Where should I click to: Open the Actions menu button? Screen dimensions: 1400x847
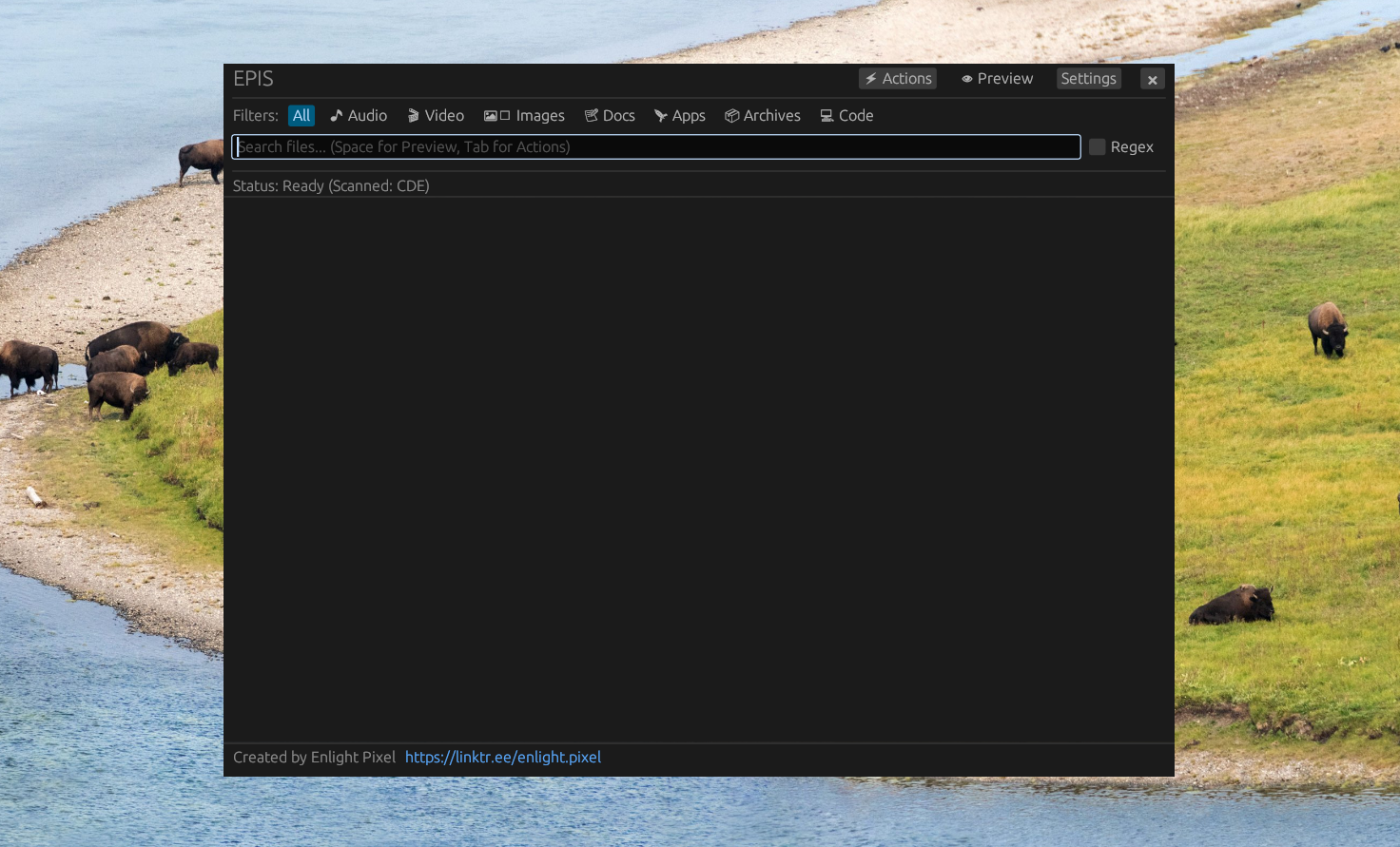coord(898,79)
